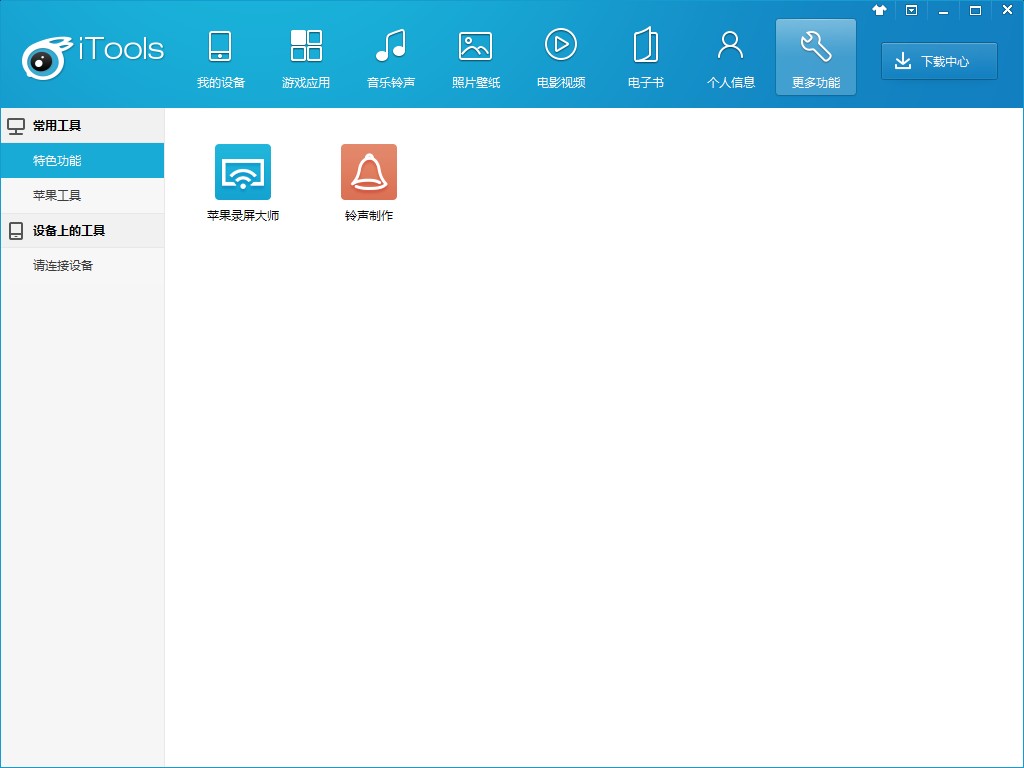Screen dimensions: 1024x768
Task: Open 照片壁纸 photos section
Action: click(x=475, y=58)
